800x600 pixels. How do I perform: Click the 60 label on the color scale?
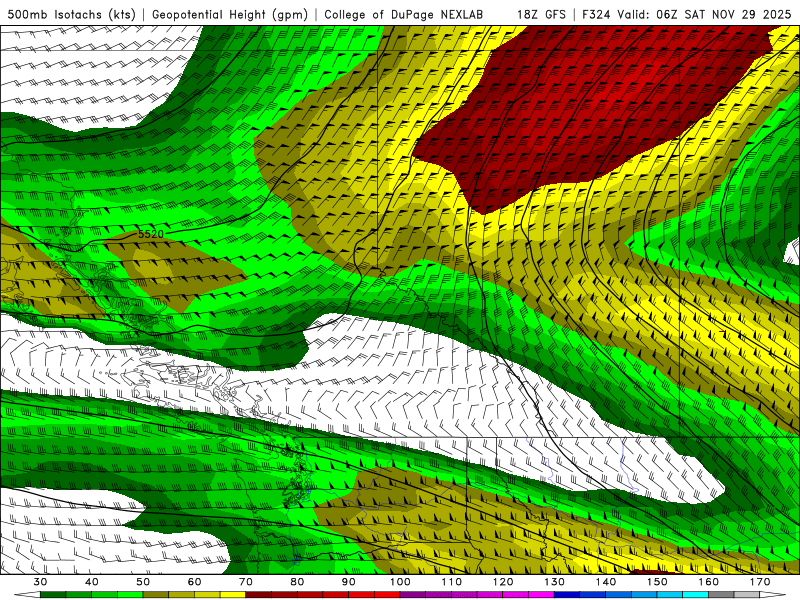coord(194,582)
